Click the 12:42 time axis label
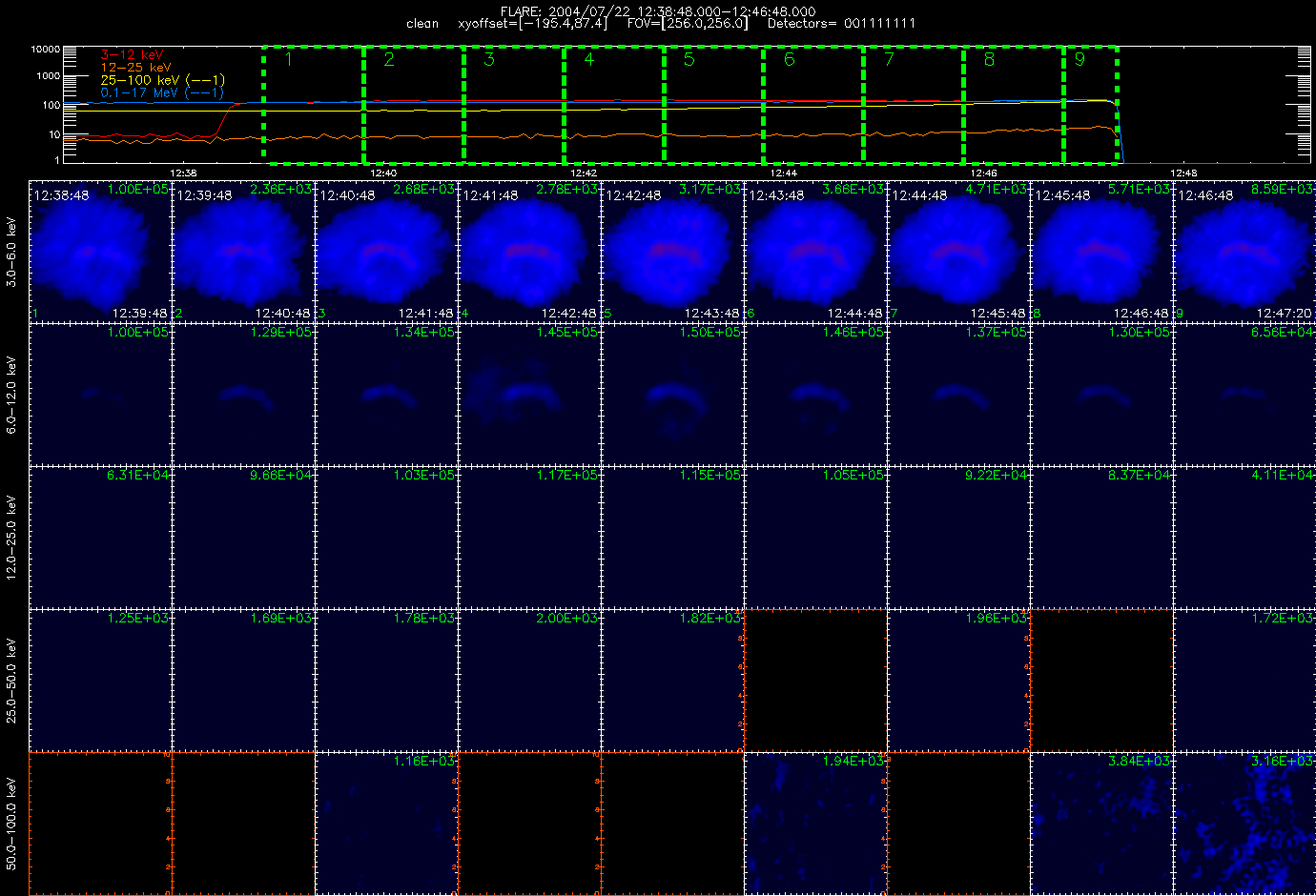This screenshot has width=1316, height=896. pyautogui.click(x=583, y=173)
